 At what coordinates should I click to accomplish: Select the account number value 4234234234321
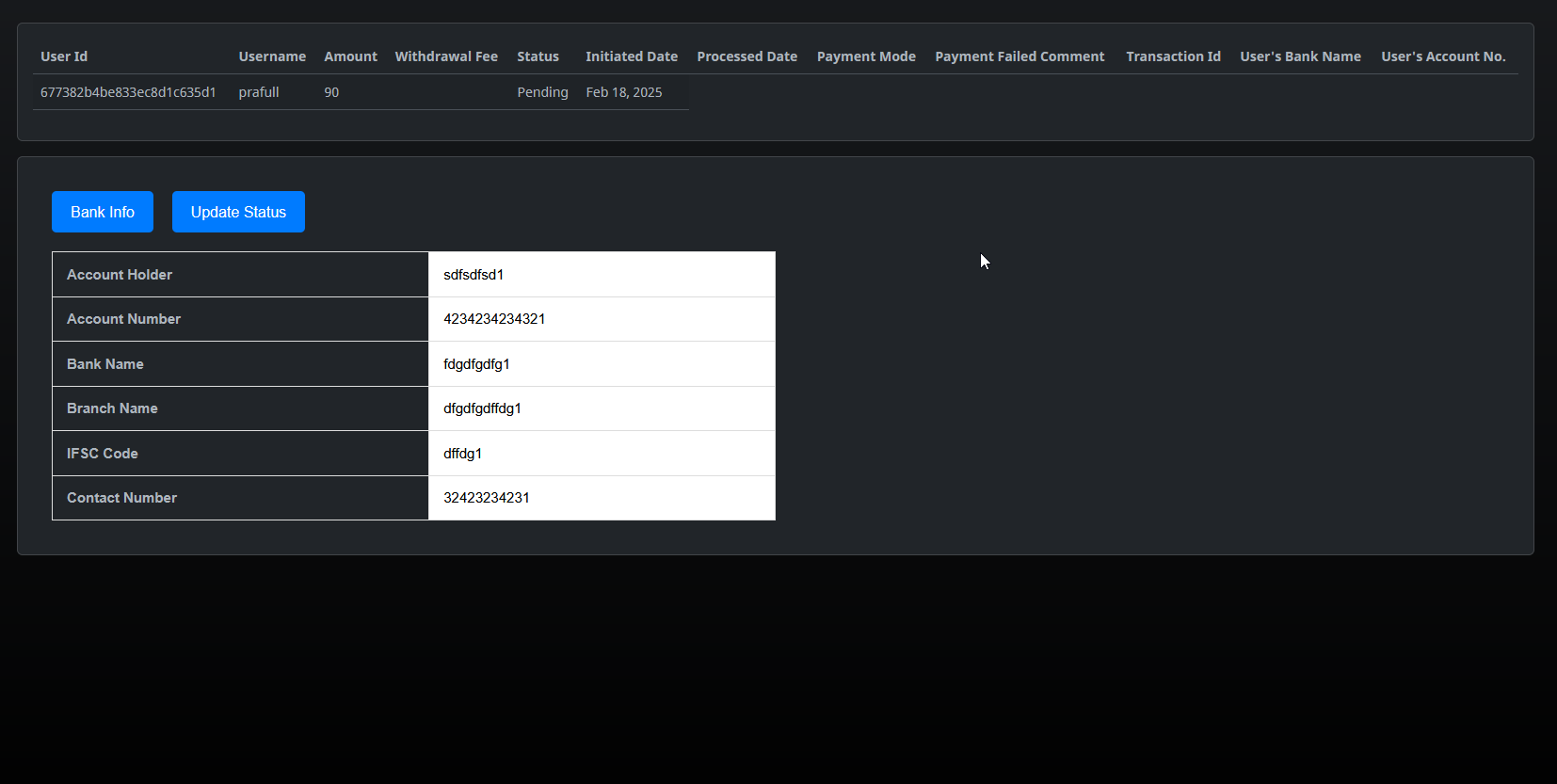(494, 319)
